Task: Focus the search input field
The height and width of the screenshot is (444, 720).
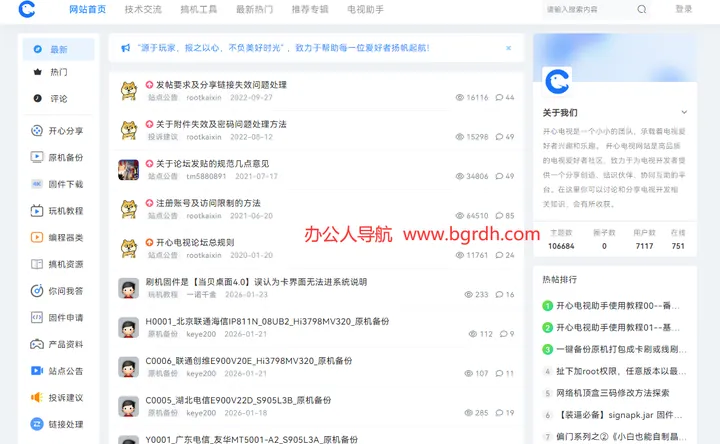Action: 590,9
